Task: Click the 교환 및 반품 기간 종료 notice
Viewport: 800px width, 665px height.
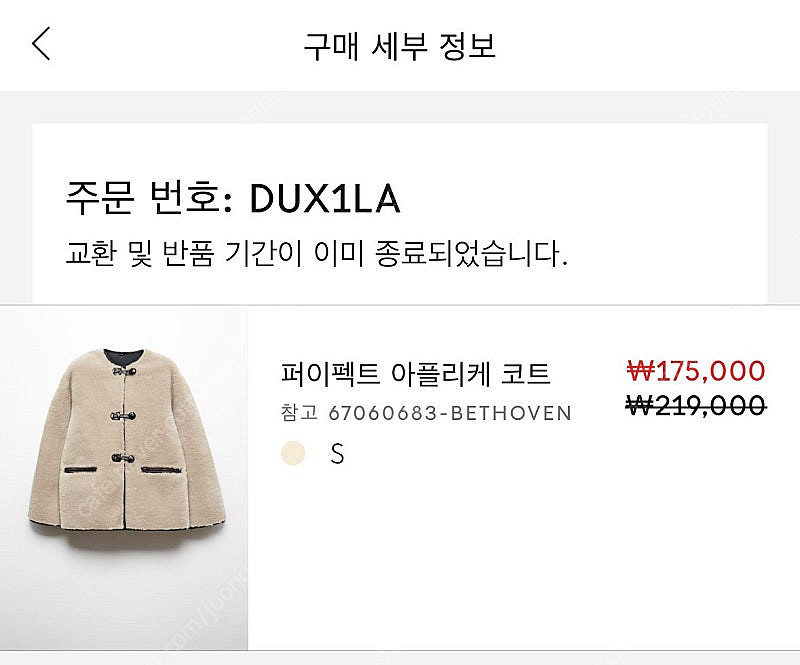Action: click(x=316, y=253)
